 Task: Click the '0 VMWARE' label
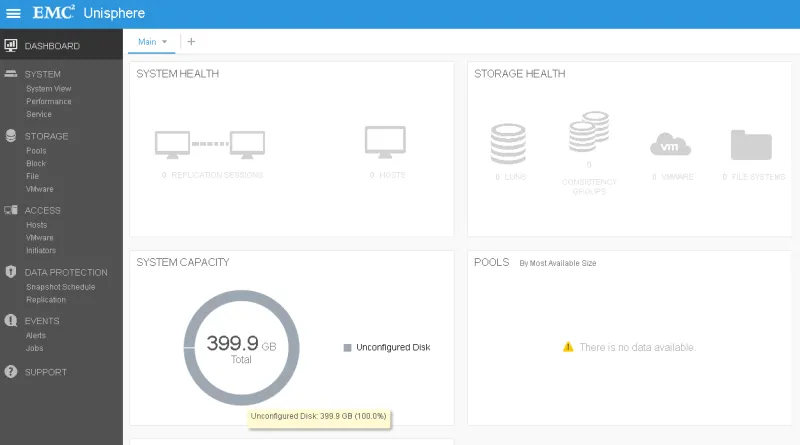pos(672,177)
